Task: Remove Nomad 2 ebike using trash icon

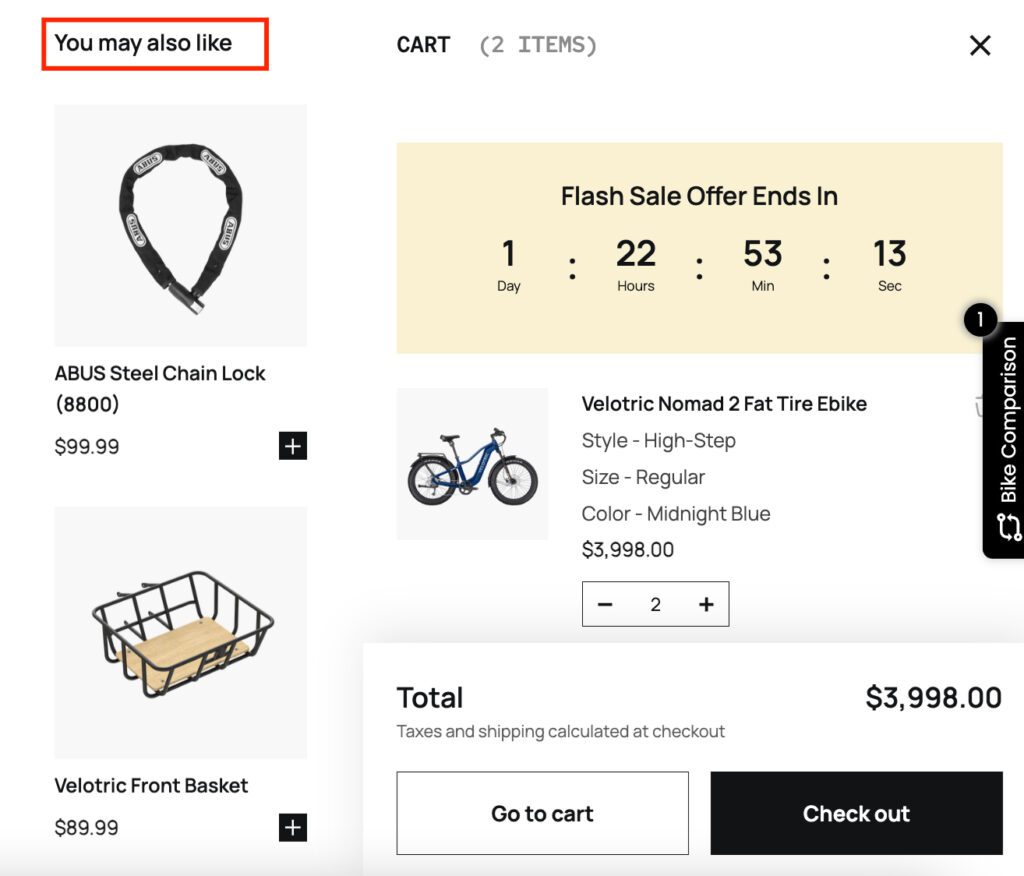Action: [980, 407]
